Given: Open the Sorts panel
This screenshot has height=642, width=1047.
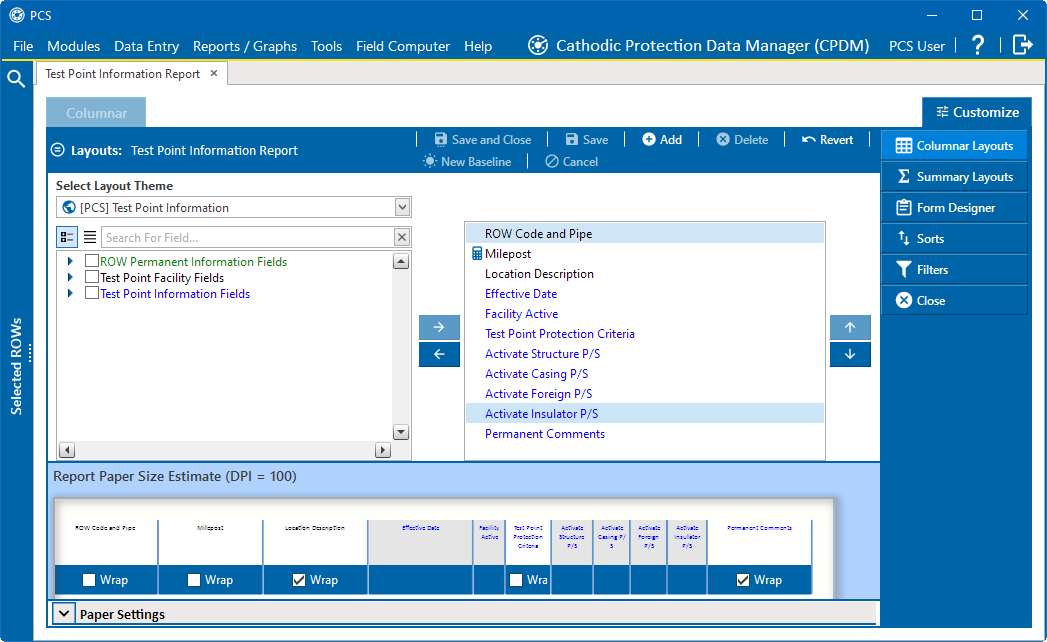Looking at the screenshot, I should (x=954, y=238).
